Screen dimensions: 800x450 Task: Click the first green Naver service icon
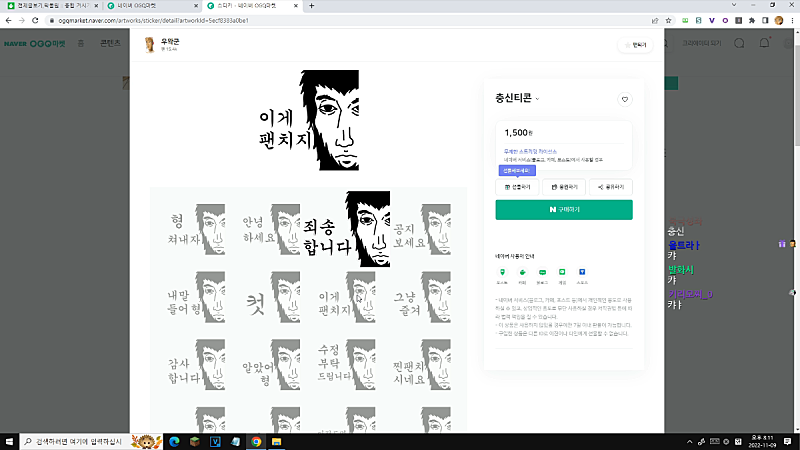pos(502,272)
